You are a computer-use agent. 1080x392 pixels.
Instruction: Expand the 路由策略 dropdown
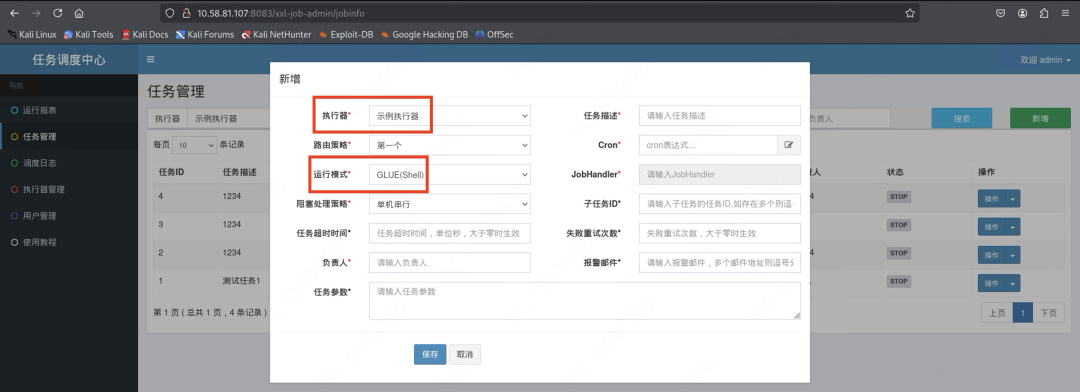click(x=450, y=145)
